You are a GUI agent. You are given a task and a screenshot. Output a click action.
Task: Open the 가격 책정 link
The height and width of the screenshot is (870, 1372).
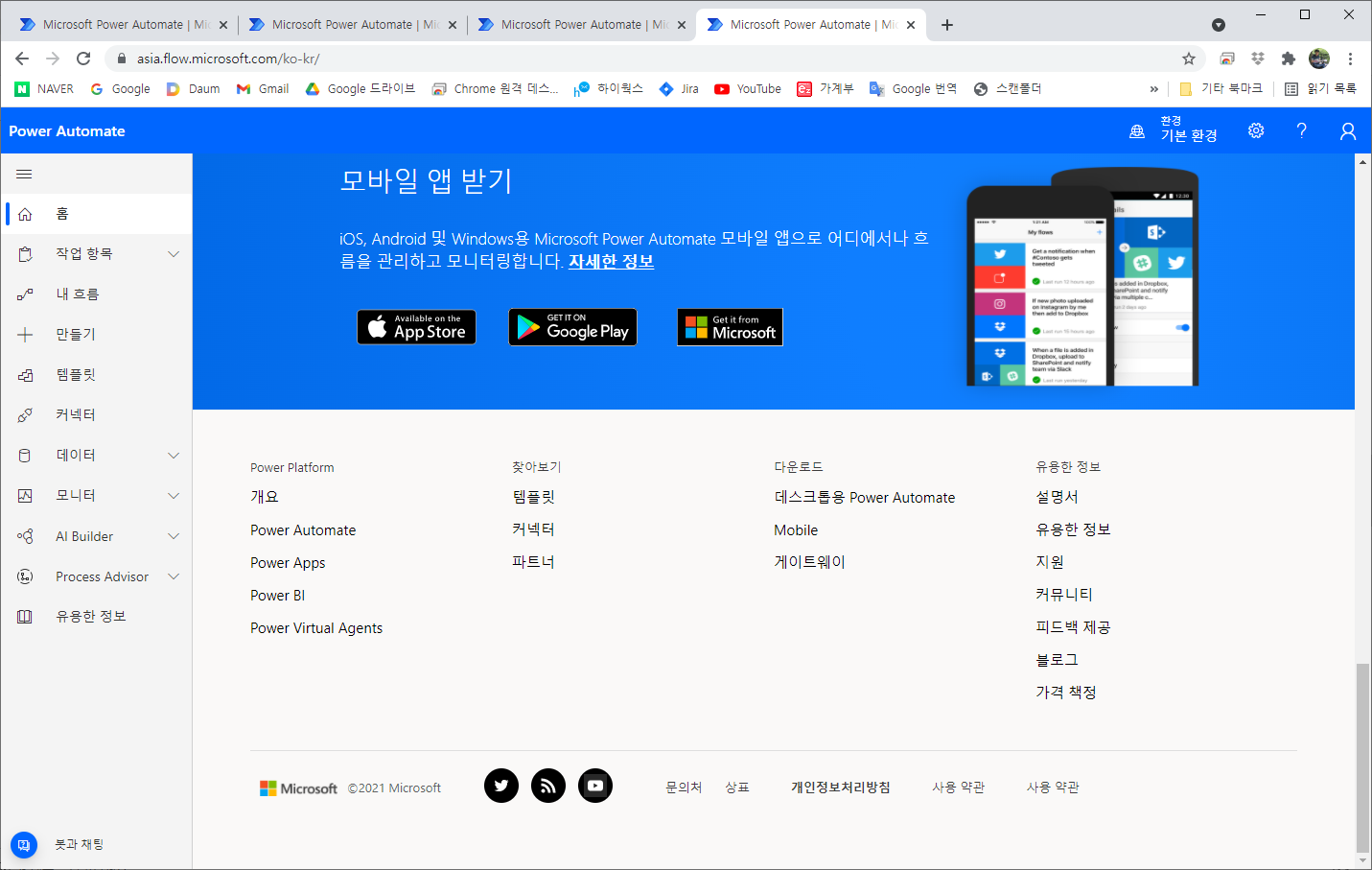[1066, 693]
